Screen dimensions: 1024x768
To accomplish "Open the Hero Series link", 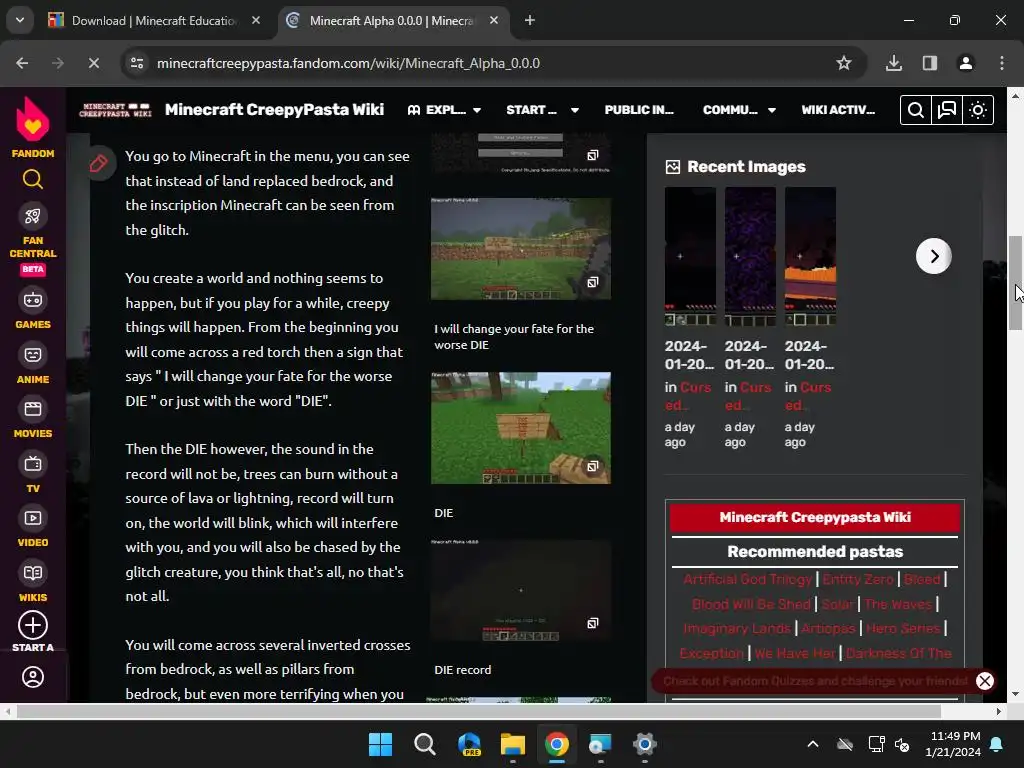I will 903,628.
